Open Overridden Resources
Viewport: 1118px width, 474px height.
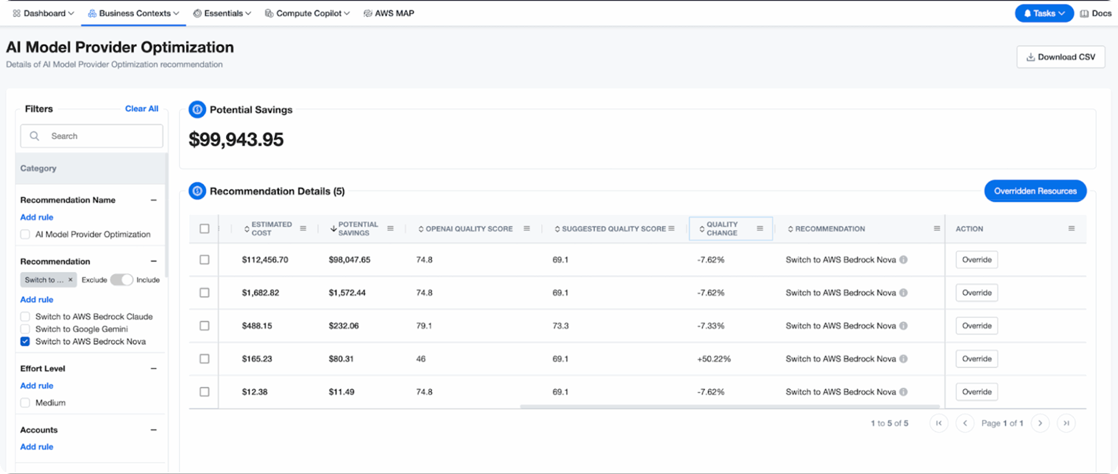[1035, 190]
